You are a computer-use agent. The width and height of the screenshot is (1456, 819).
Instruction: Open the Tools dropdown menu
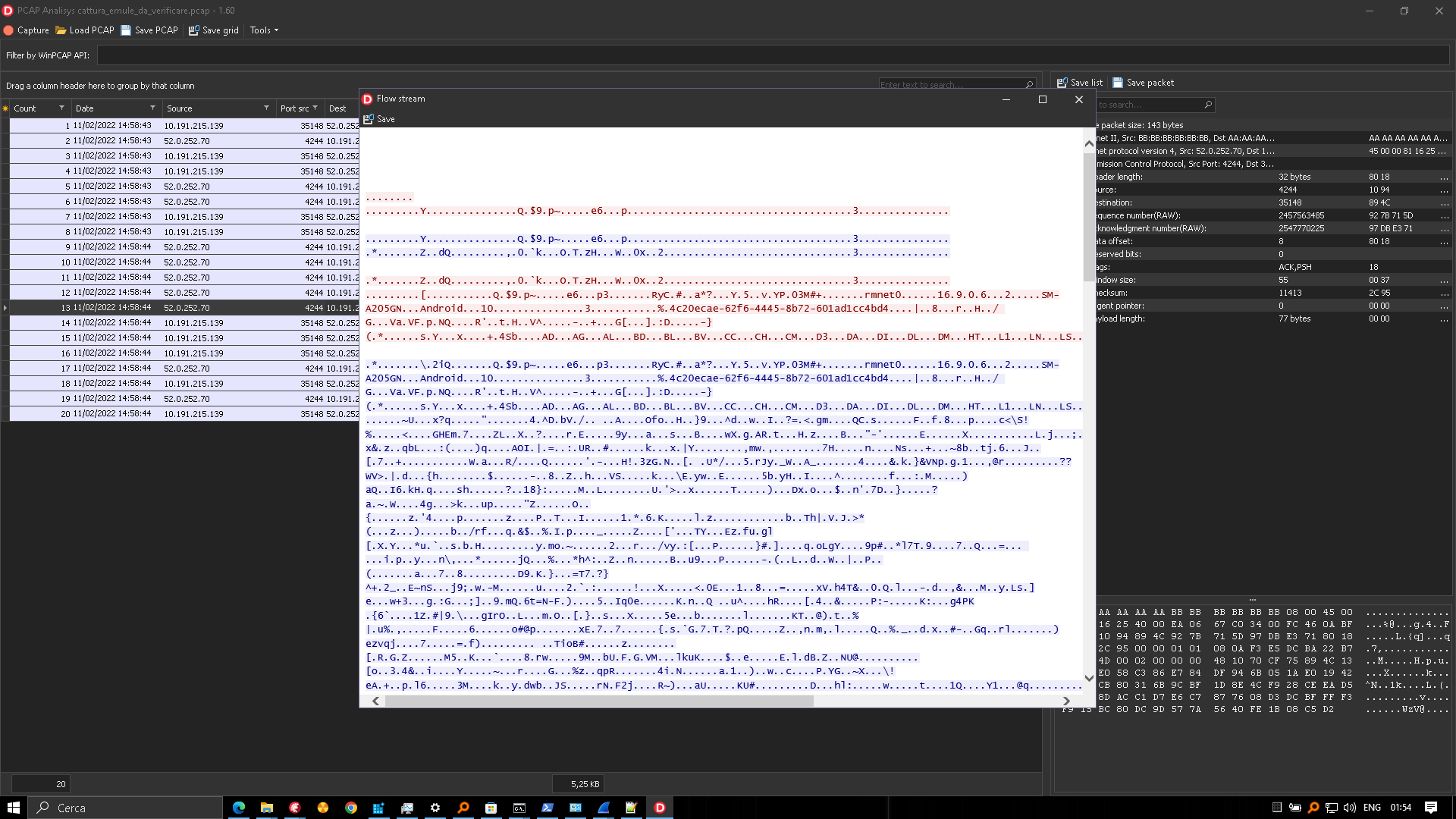coord(264,30)
